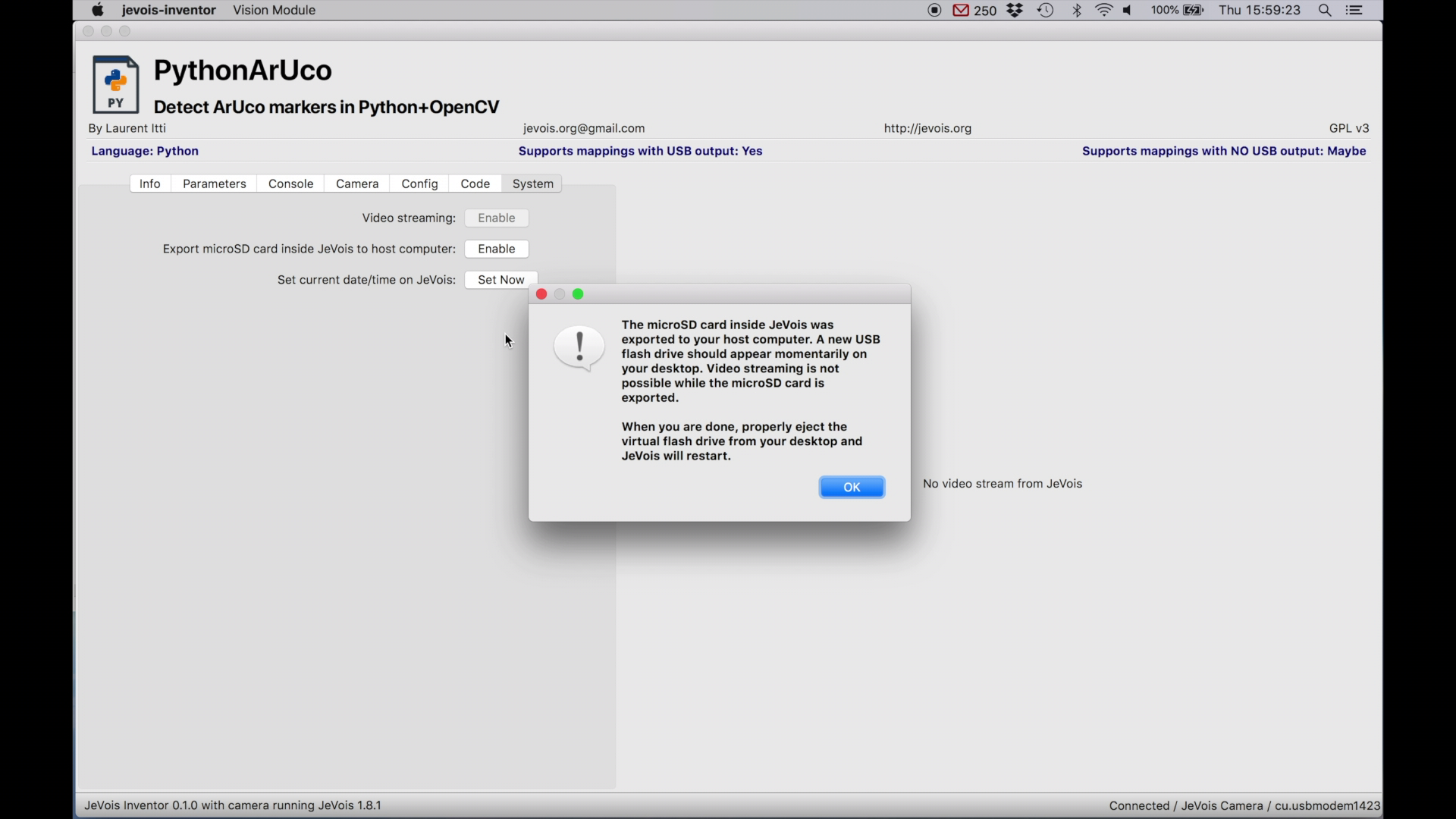Screen dimensions: 1456x819
Task: Click 'By Laurent Itti' author text
Action: pos(127,129)
